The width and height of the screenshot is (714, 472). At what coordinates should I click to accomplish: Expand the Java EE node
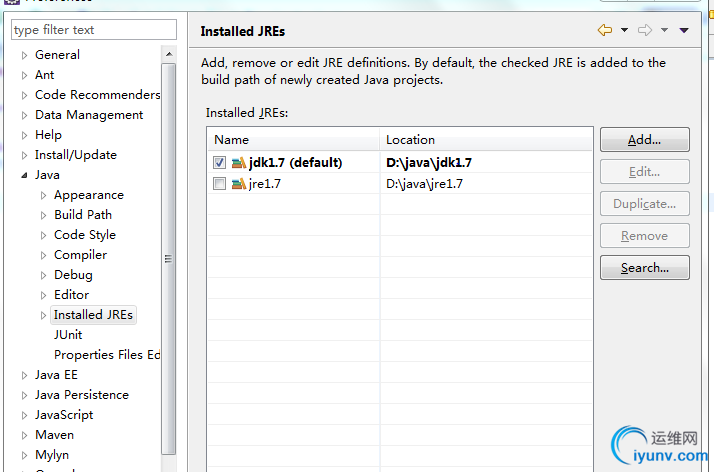(x=24, y=376)
